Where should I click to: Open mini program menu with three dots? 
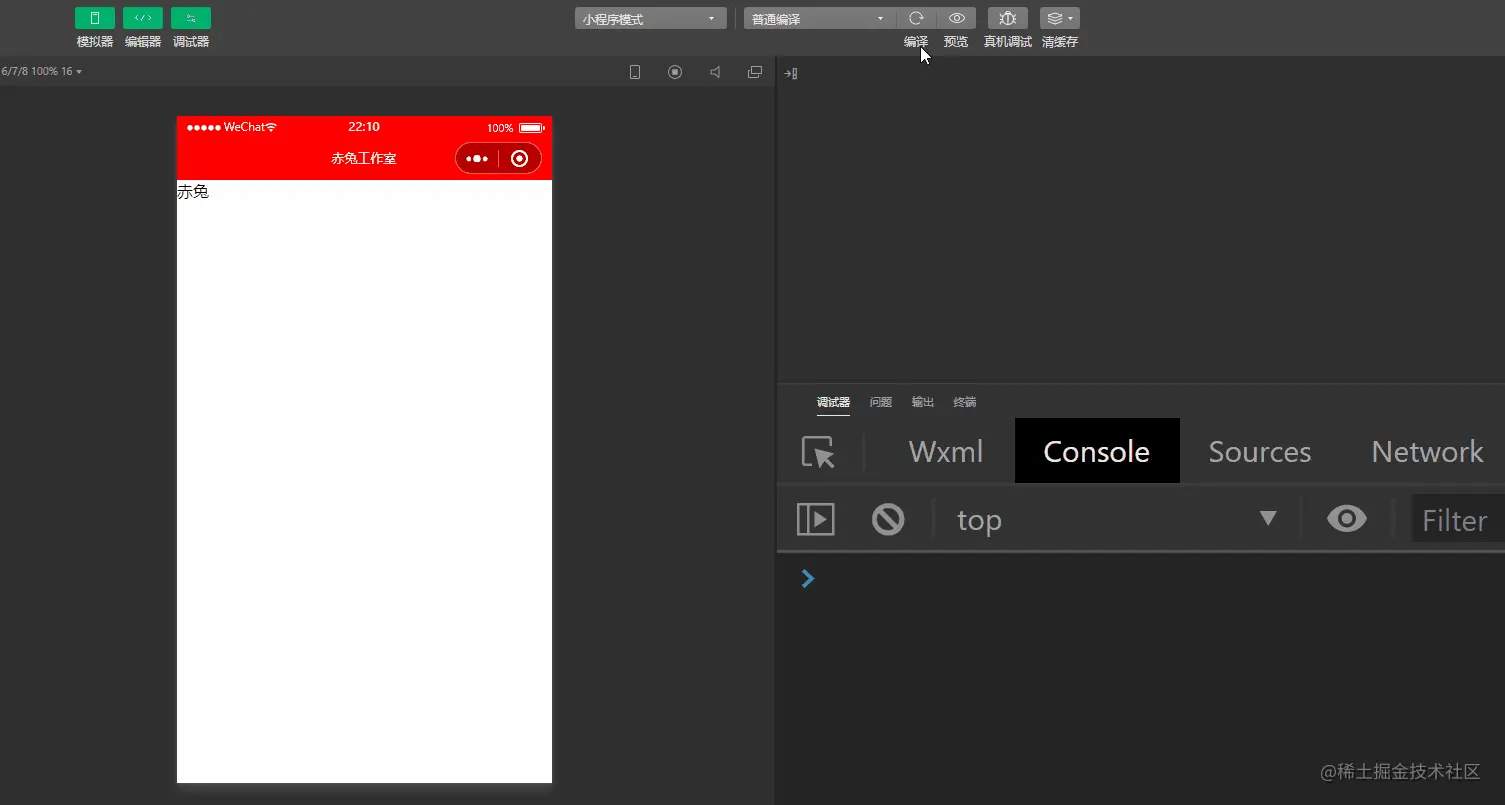(x=477, y=158)
